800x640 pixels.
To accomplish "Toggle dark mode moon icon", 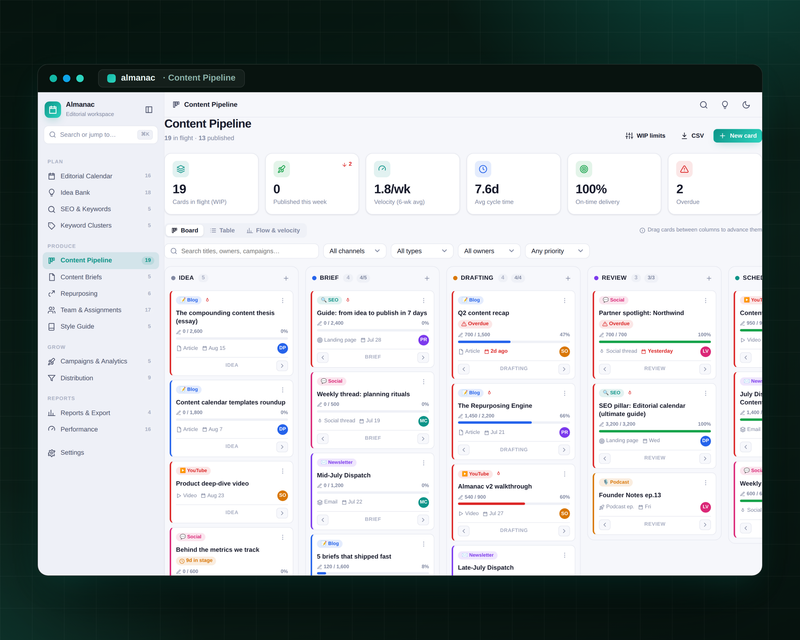I will (x=746, y=105).
